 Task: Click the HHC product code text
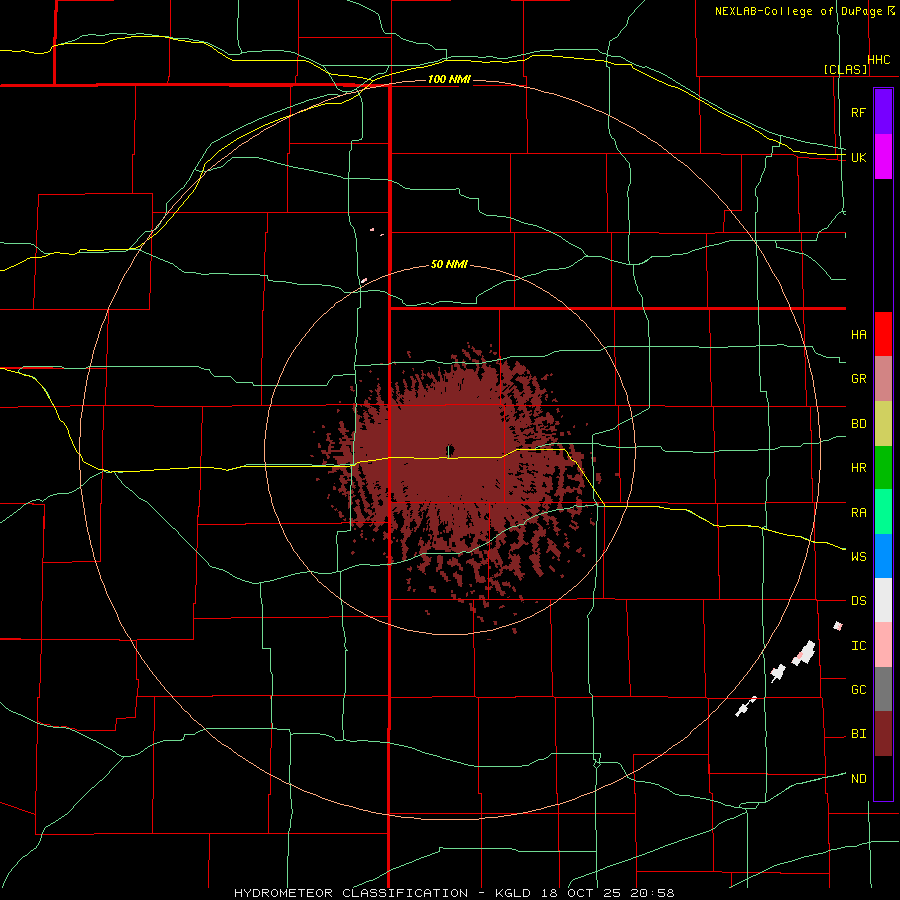pos(879,60)
